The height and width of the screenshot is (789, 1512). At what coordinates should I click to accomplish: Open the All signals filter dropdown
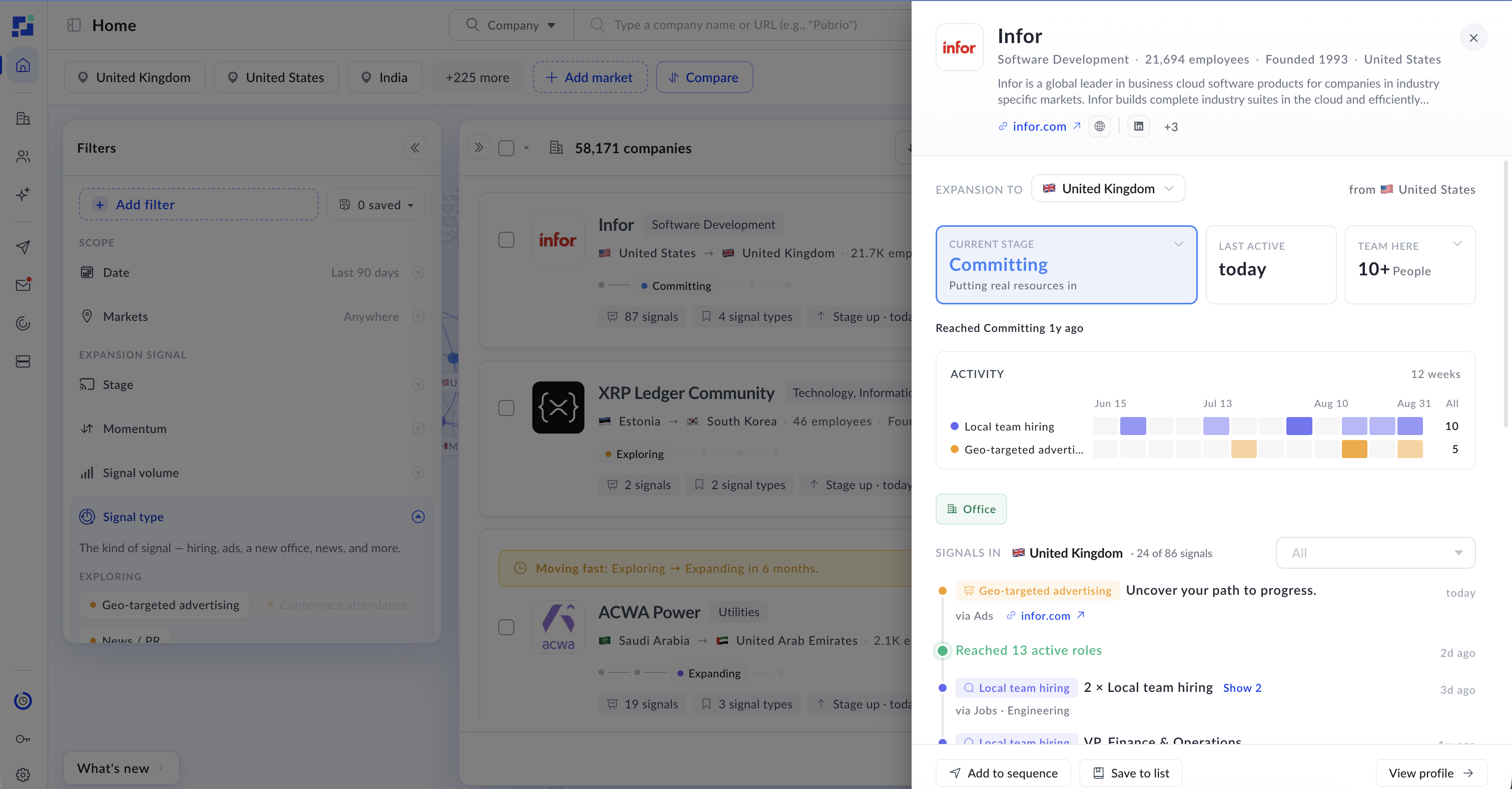1375,552
